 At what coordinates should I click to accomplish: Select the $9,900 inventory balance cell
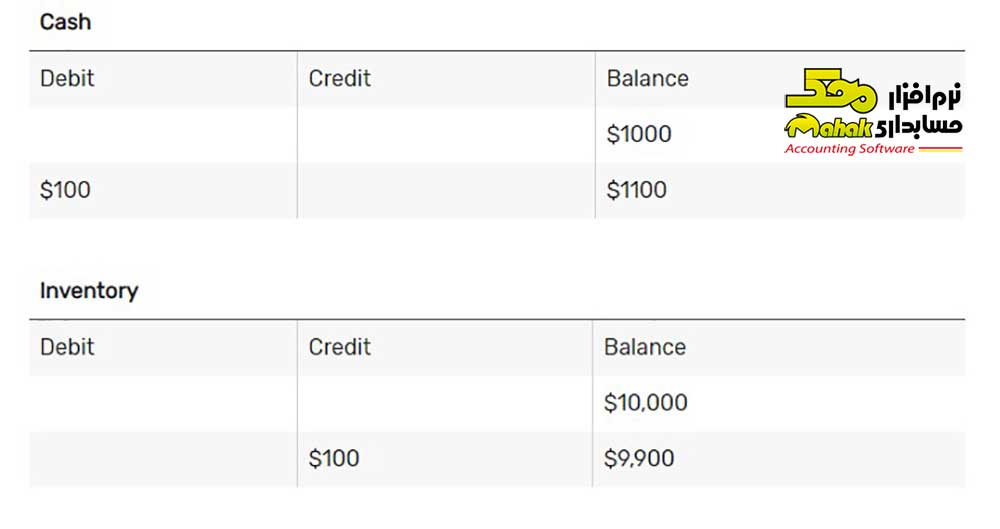point(639,459)
